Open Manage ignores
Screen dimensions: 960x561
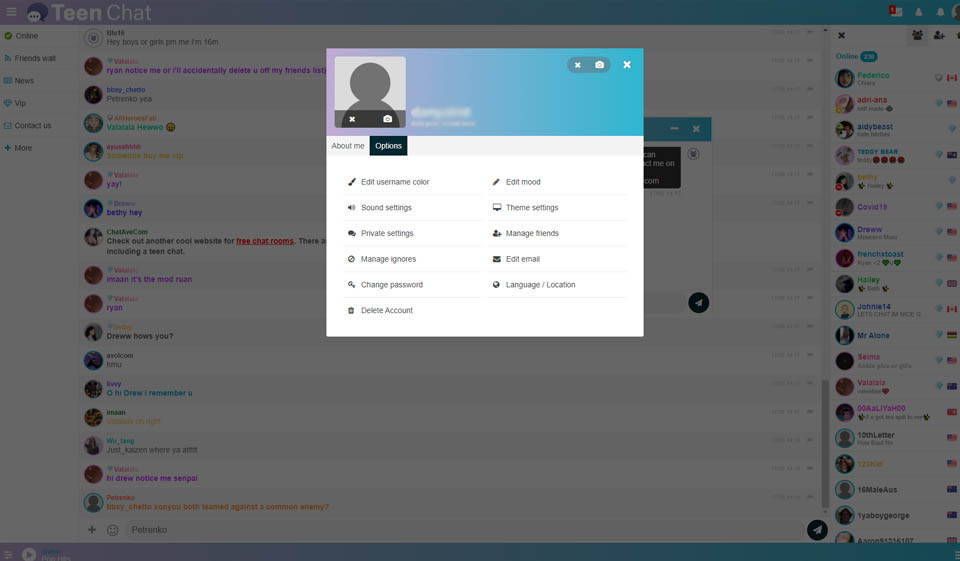(388, 259)
